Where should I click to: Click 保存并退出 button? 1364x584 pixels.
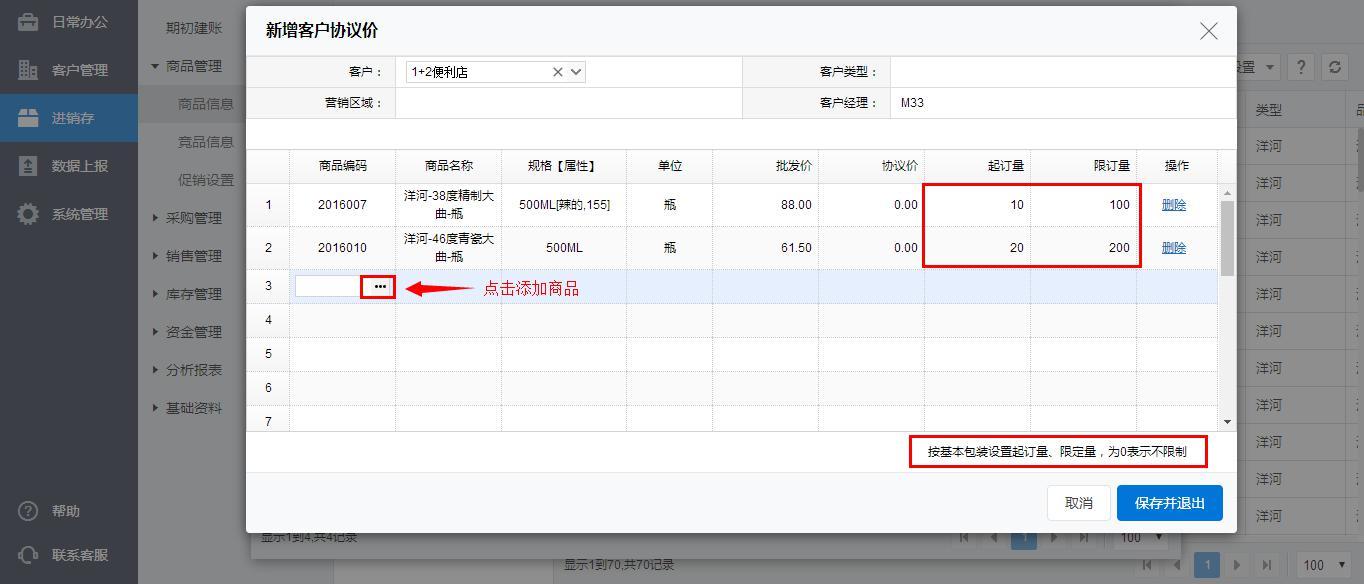pos(1169,503)
